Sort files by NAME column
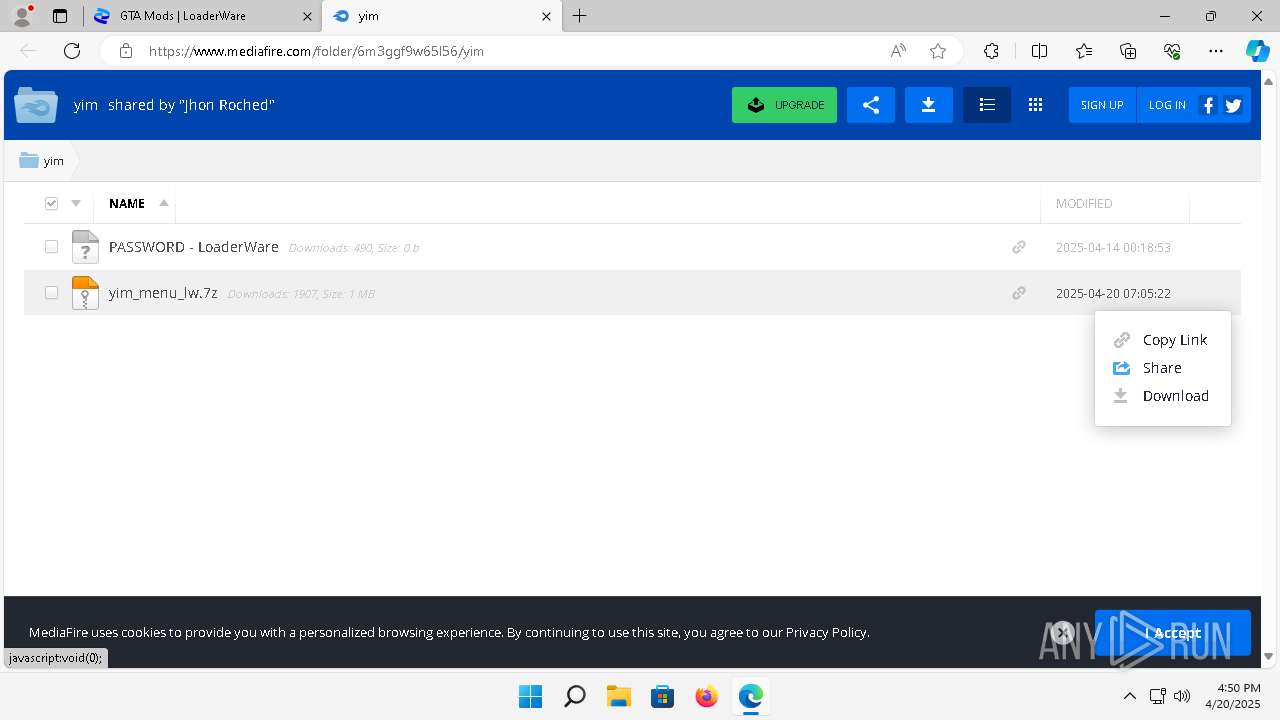This screenshot has height=720, width=1280. (127, 203)
